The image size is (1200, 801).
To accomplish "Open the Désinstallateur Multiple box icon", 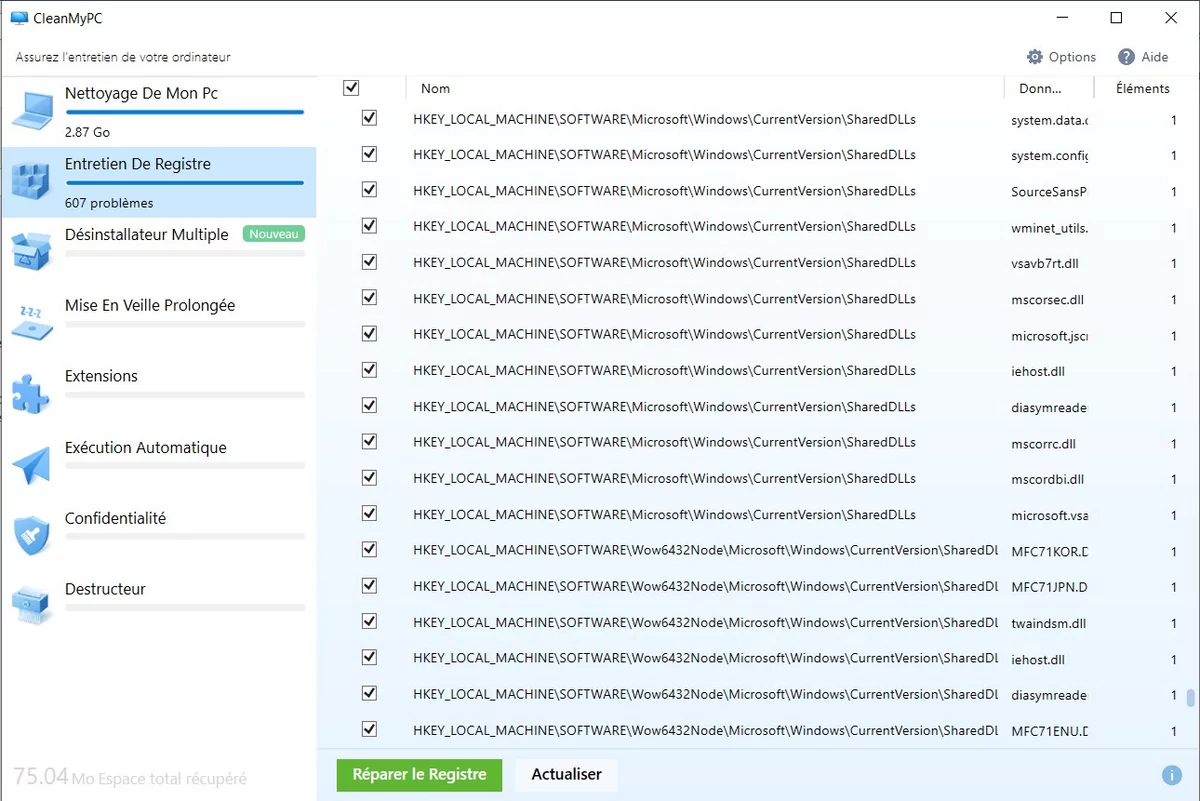I will coord(32,252).
